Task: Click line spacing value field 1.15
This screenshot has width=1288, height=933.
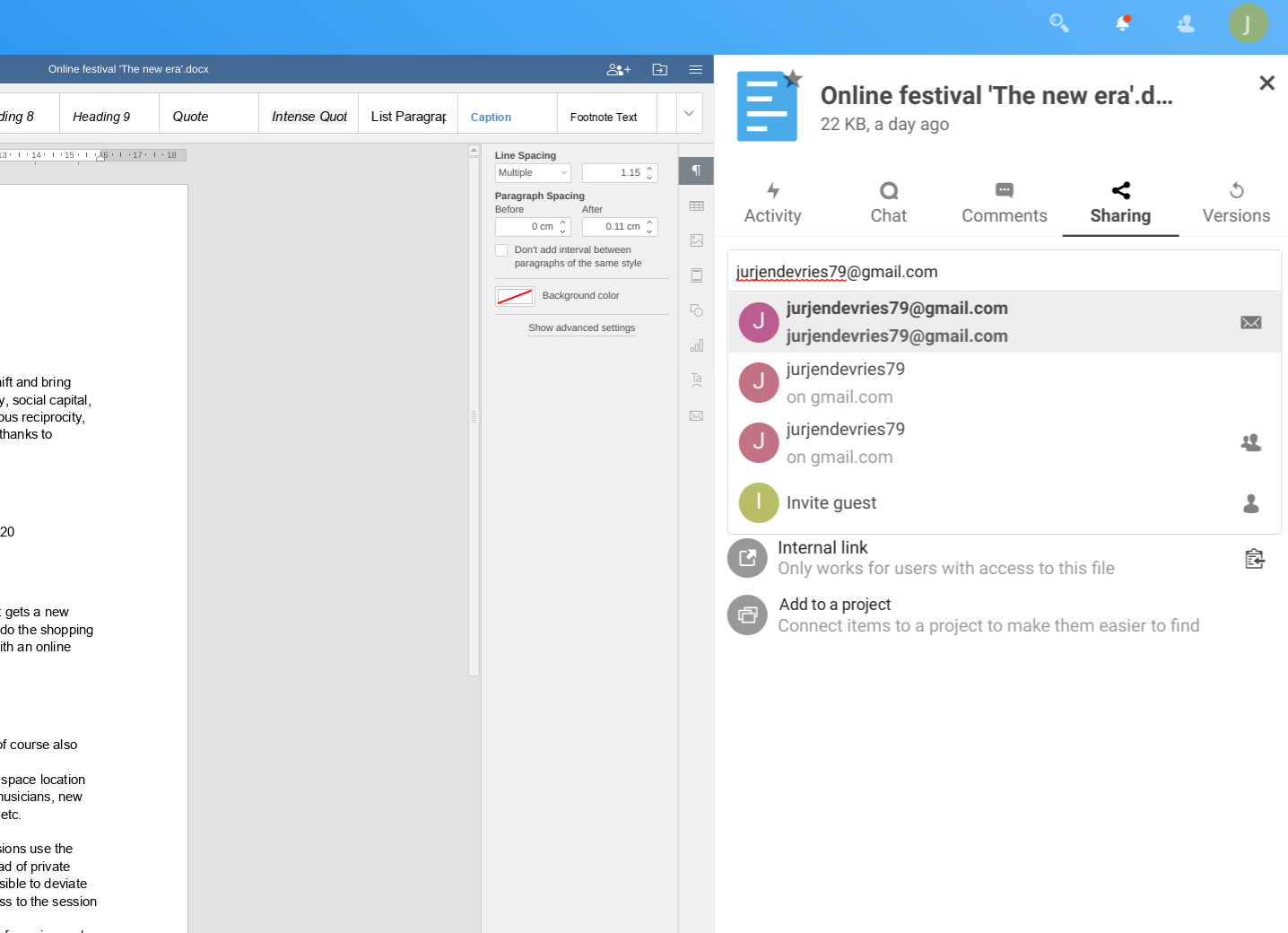Action: click(x=613, y=173)
